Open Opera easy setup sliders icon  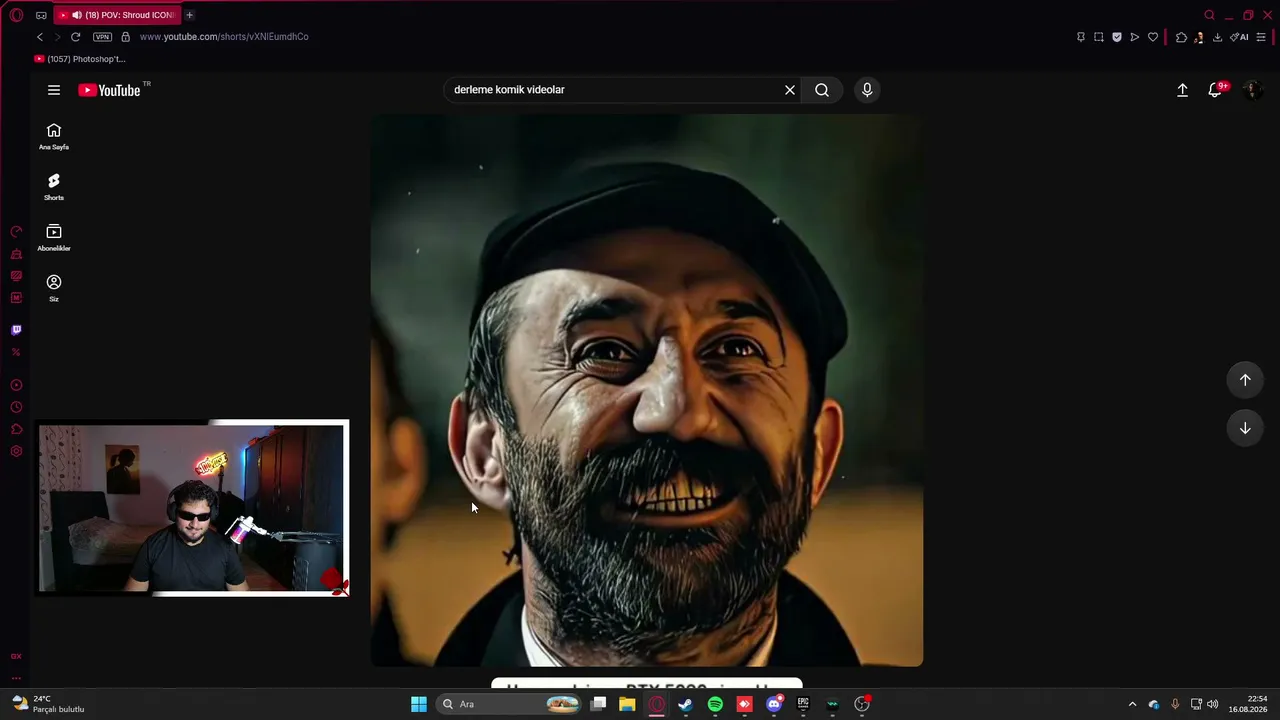[1261, 37]
